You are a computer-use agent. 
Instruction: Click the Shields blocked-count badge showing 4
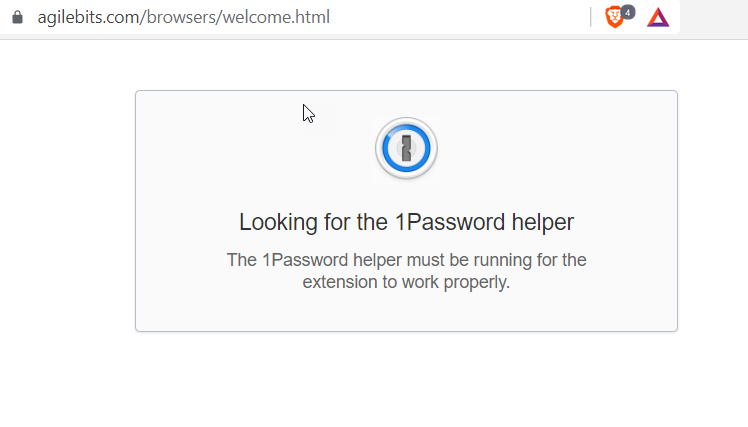tap(627, 12)
